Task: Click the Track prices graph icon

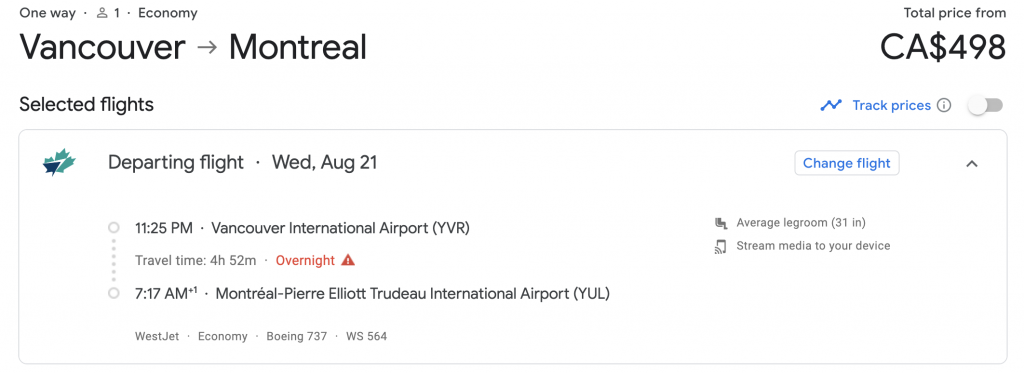Action: [x=831, y=106]
